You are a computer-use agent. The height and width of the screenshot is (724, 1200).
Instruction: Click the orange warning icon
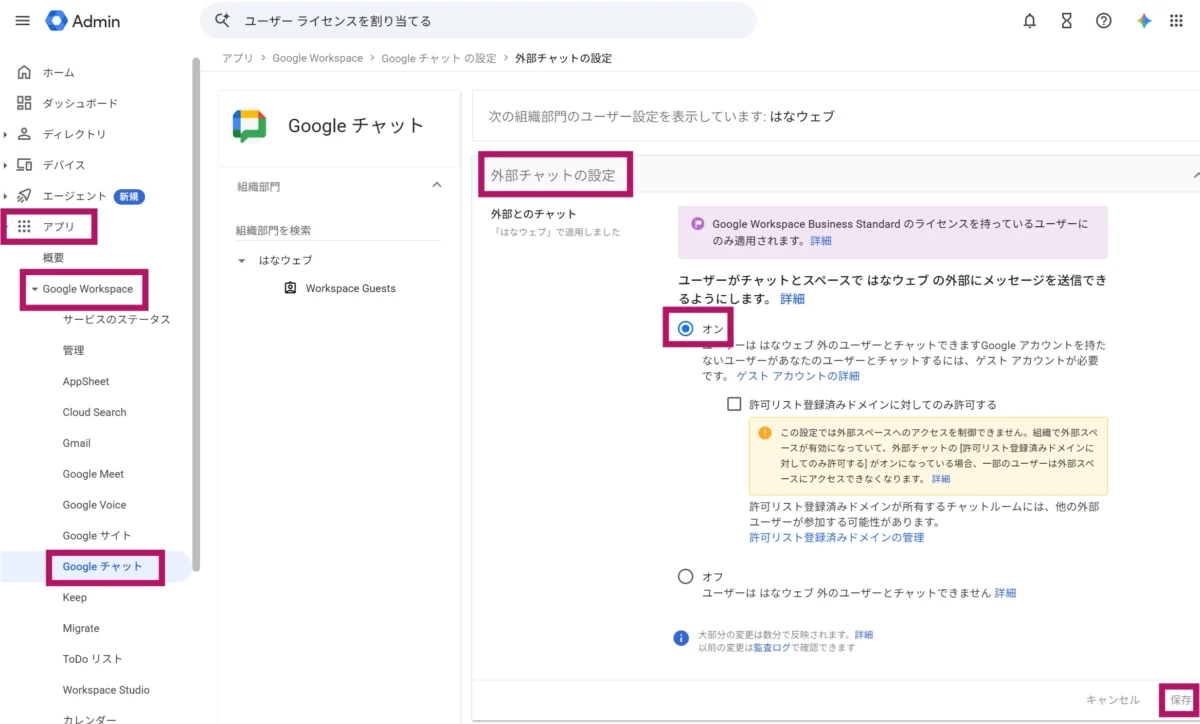765,433
